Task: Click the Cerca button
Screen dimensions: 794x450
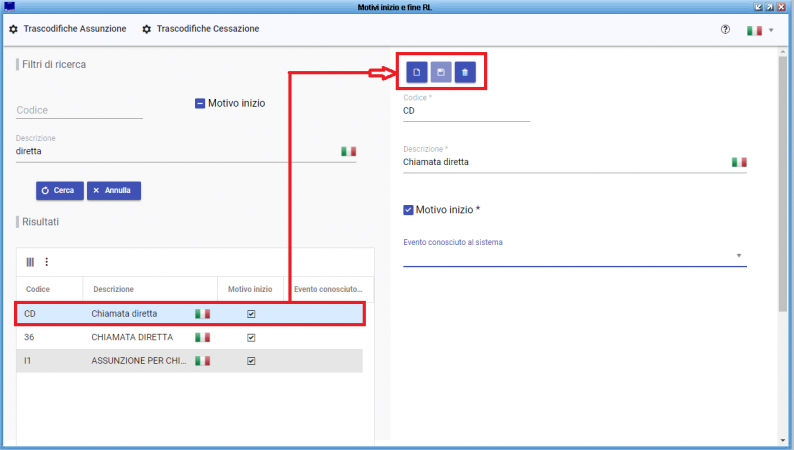Action: click(60, 191)
